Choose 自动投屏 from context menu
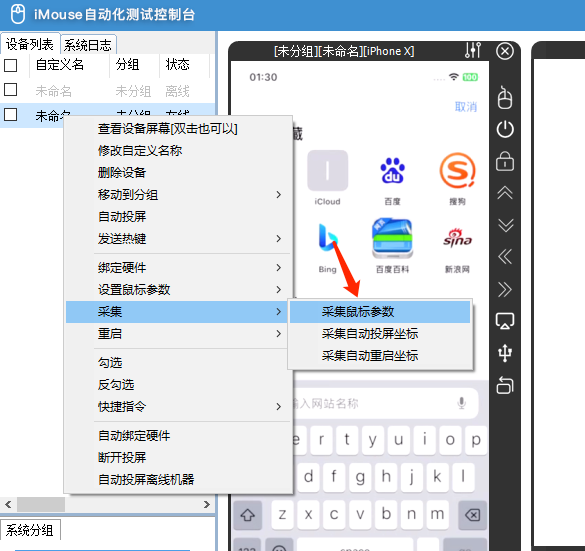This screenshot has height=551, width=585. [178, 217]
